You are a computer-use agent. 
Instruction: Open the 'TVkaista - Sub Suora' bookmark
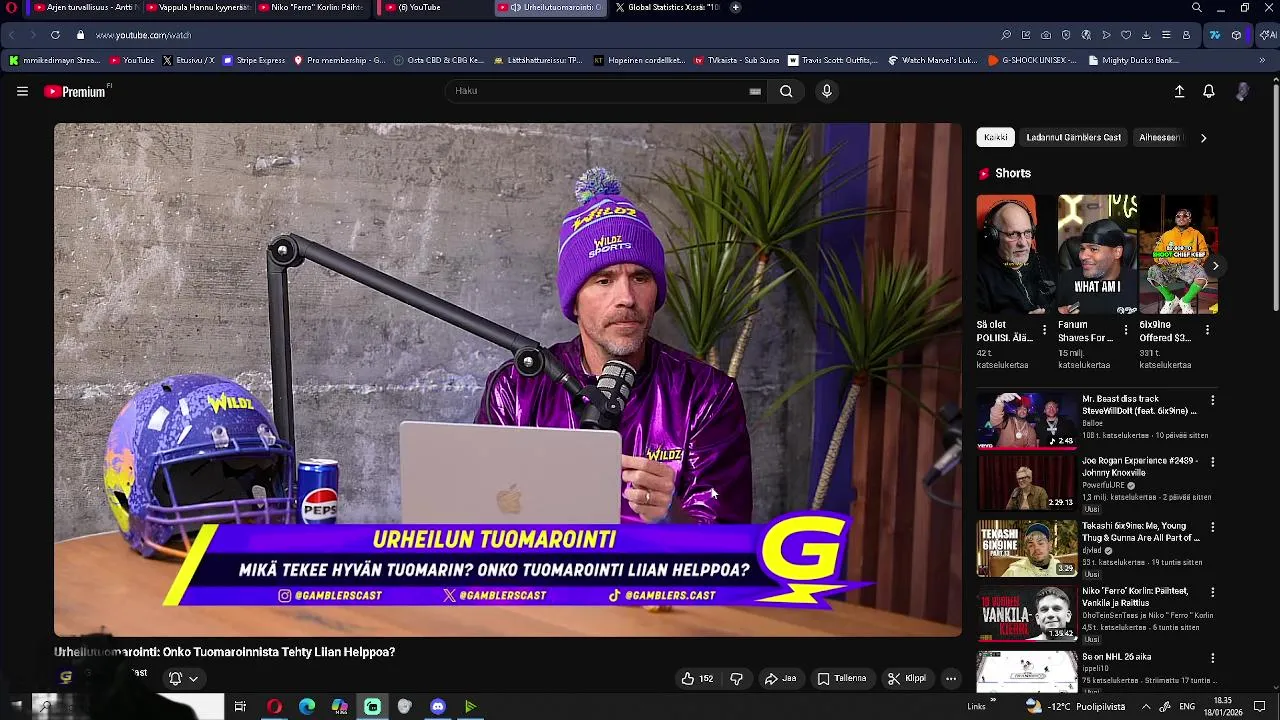tap(736, 60)
